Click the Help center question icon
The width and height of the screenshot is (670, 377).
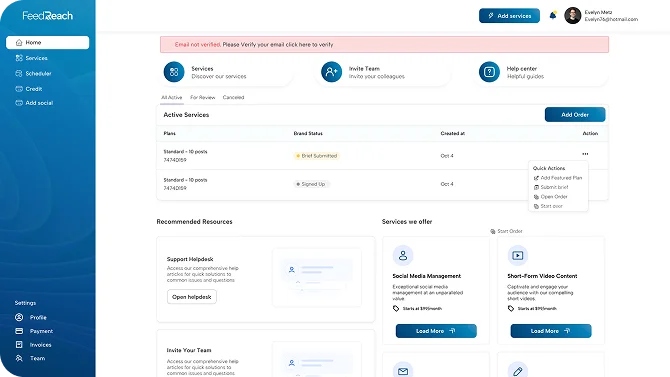(x=489, y=72)
